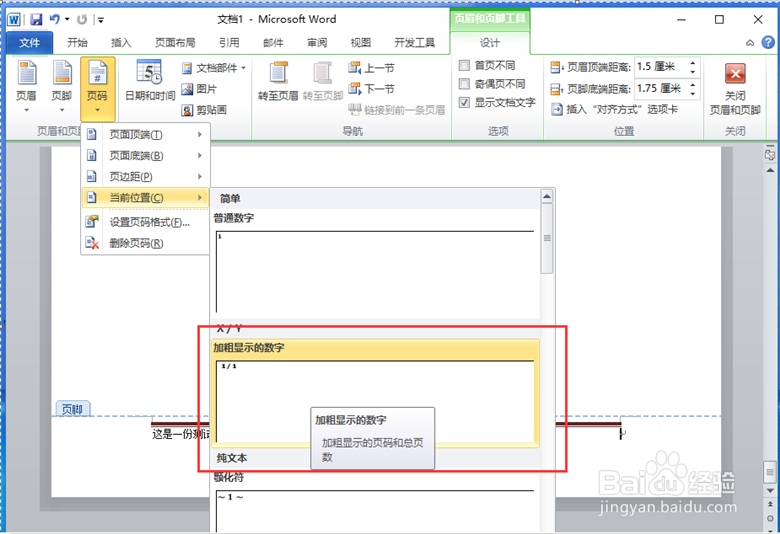Go to 上一节 previous section
Image resolution: width=780 pixels, height=534 pixels.
pos(372,68)
